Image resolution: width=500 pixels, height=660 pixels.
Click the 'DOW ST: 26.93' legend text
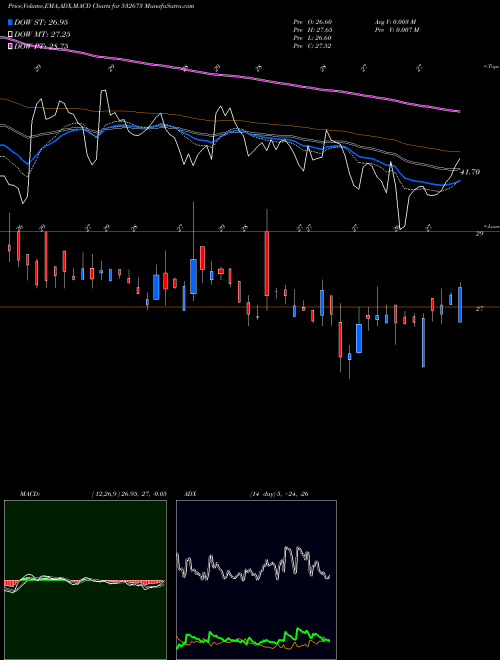(x=41, y=22)
